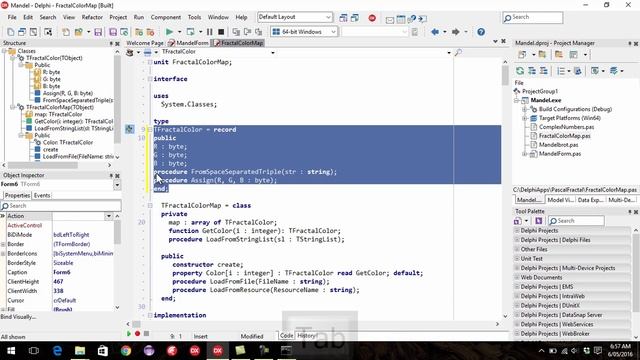Viewport: 640px width, 360px height.
Task: Click the macro play green triangle
Action: [129, 333]
